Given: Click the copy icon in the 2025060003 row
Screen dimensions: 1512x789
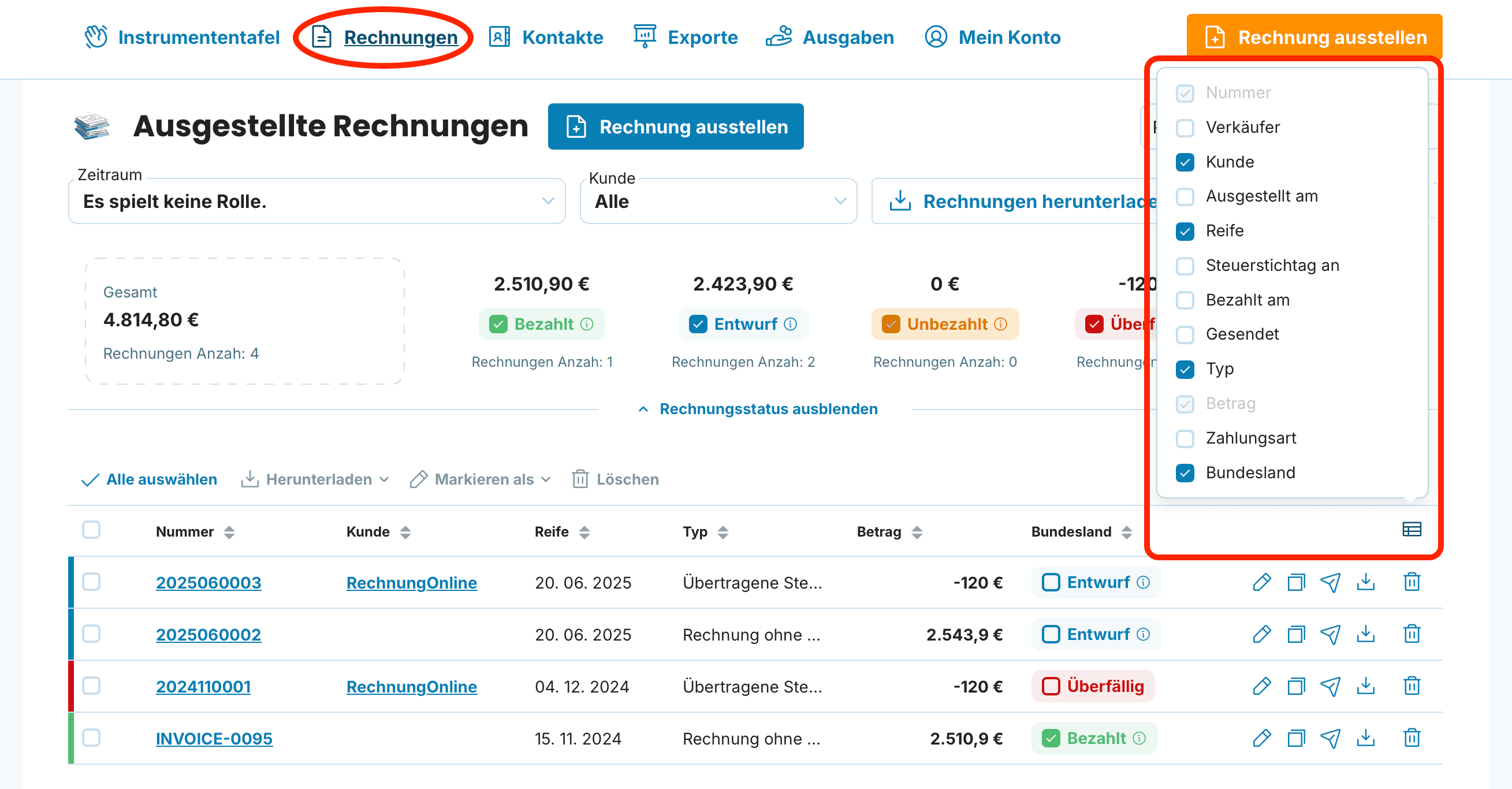Looking at the screenshot, I should point(1296,582).
